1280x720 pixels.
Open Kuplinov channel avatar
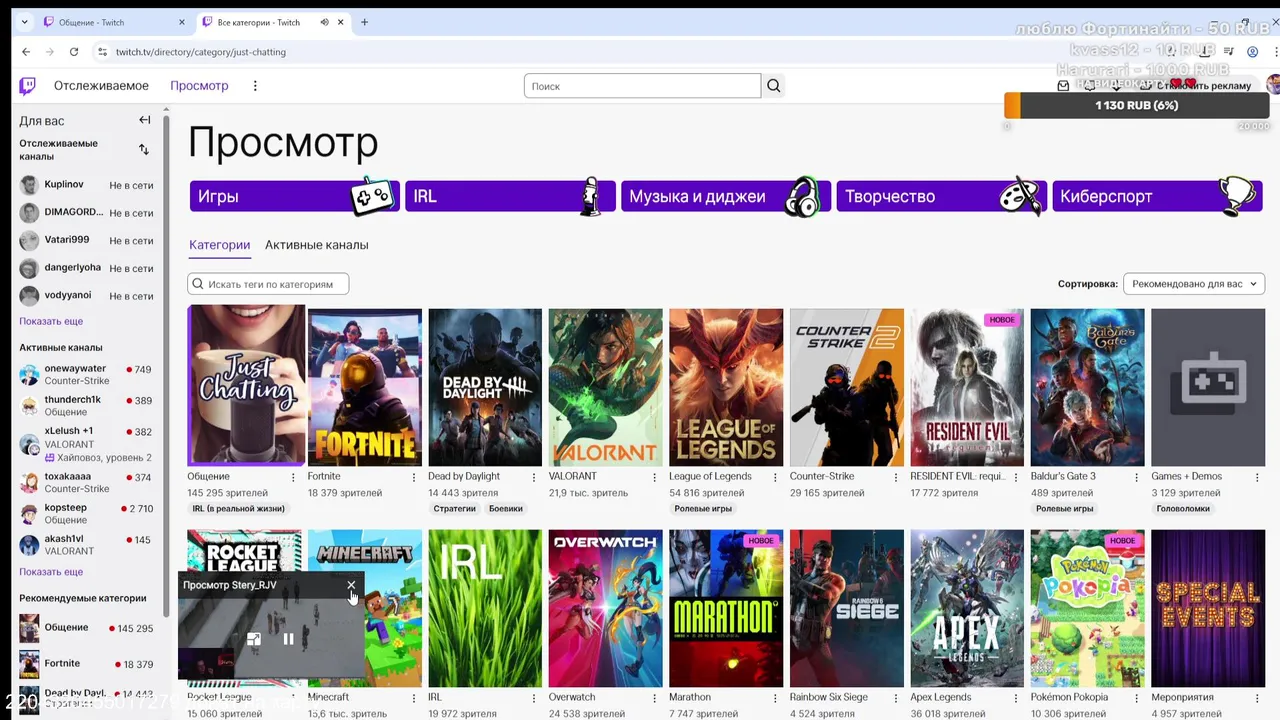pos(29,185)
